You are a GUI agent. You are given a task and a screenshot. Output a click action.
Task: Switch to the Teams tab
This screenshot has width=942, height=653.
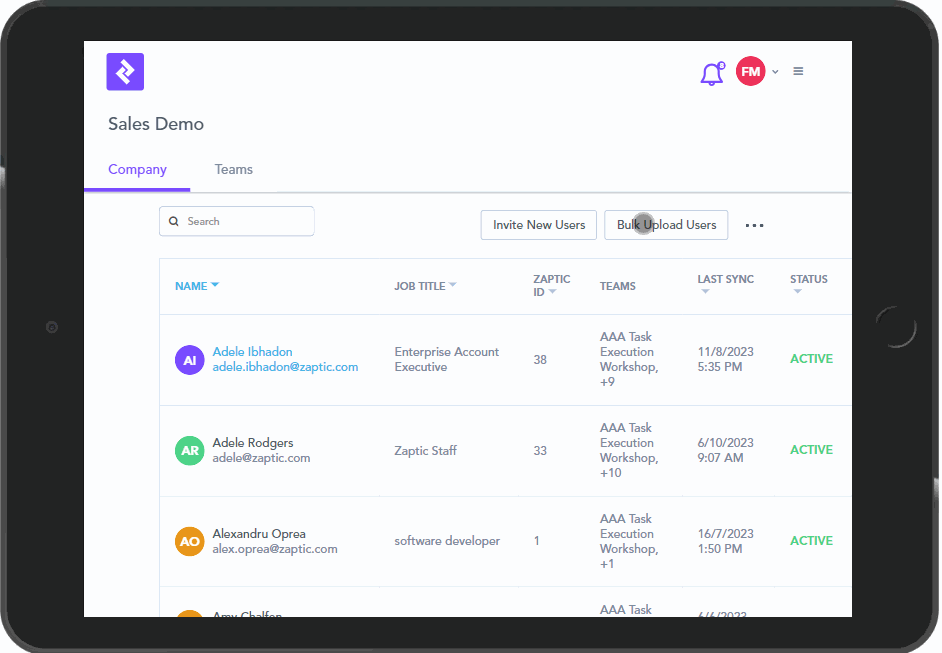tap(233, 170)
